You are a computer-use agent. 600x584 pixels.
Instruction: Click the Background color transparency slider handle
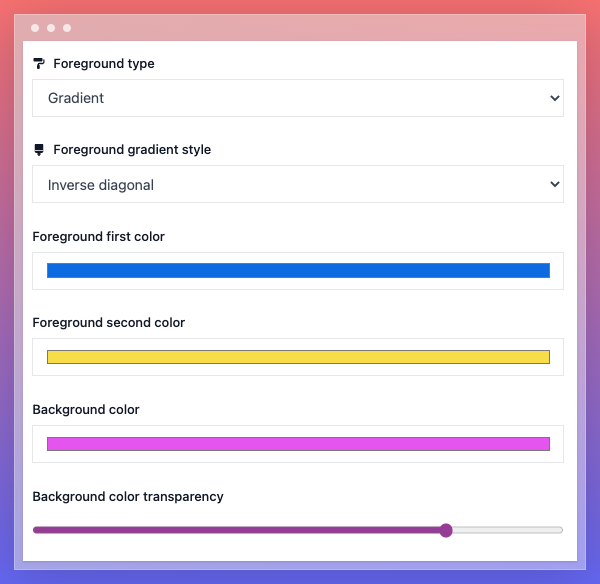point(446,530)
